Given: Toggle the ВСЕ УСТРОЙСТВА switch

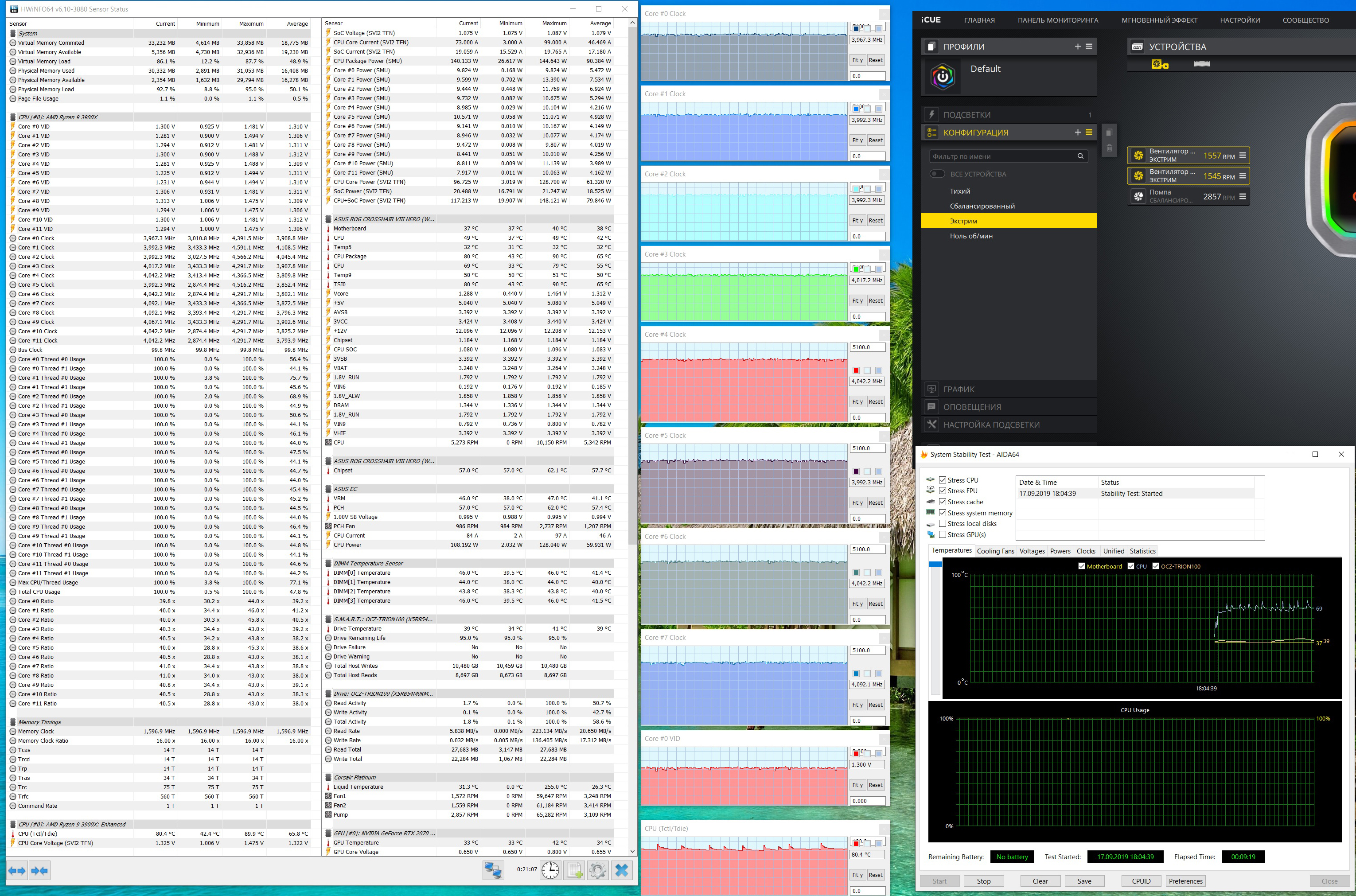Looking at the screenshot, I should tap(937, 174).
